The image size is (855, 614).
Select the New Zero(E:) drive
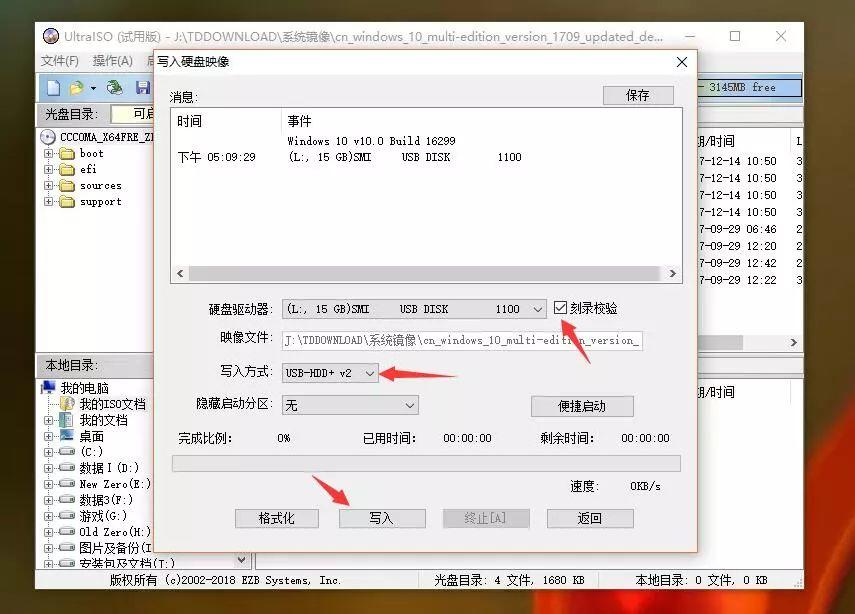(x=115, y=484)
